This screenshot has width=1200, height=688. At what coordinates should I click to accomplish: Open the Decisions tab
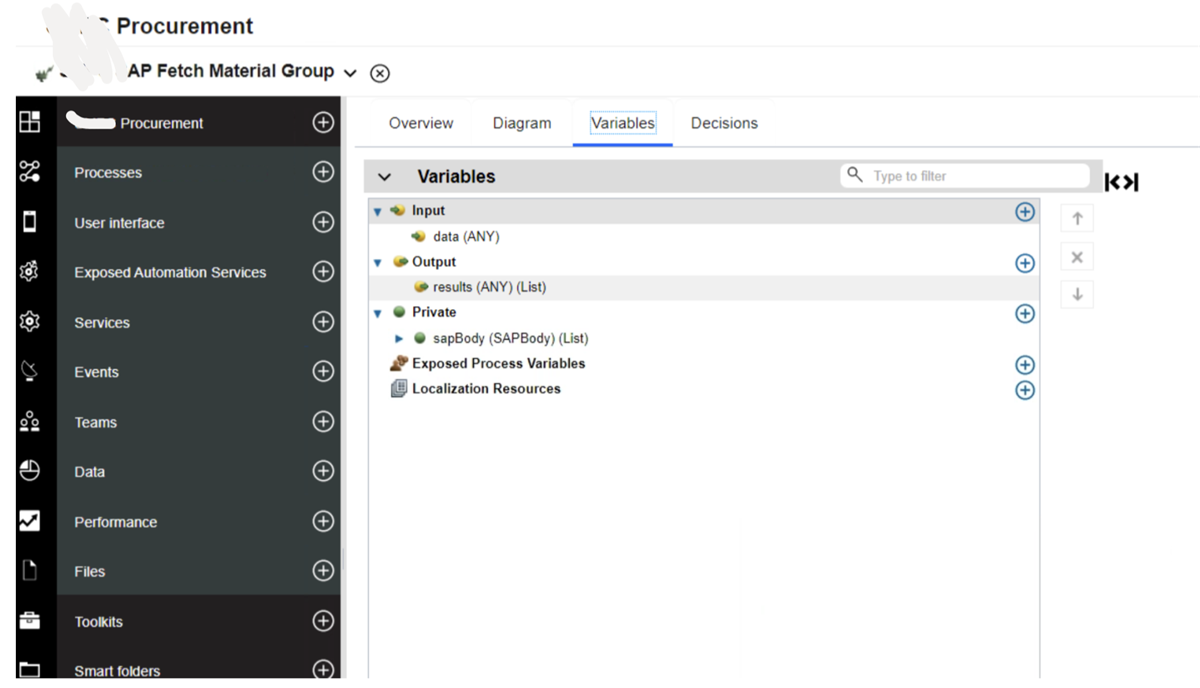click(724, 123)
